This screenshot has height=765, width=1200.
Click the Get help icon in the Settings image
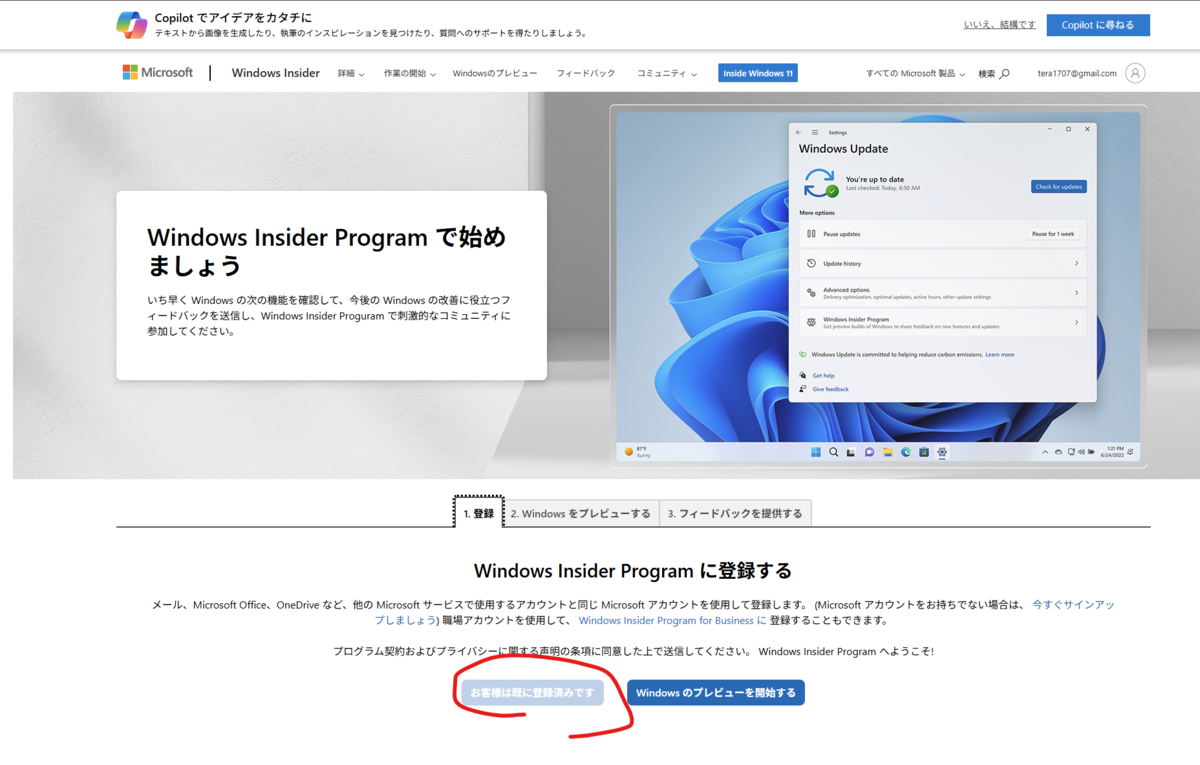tap(803, 376)
